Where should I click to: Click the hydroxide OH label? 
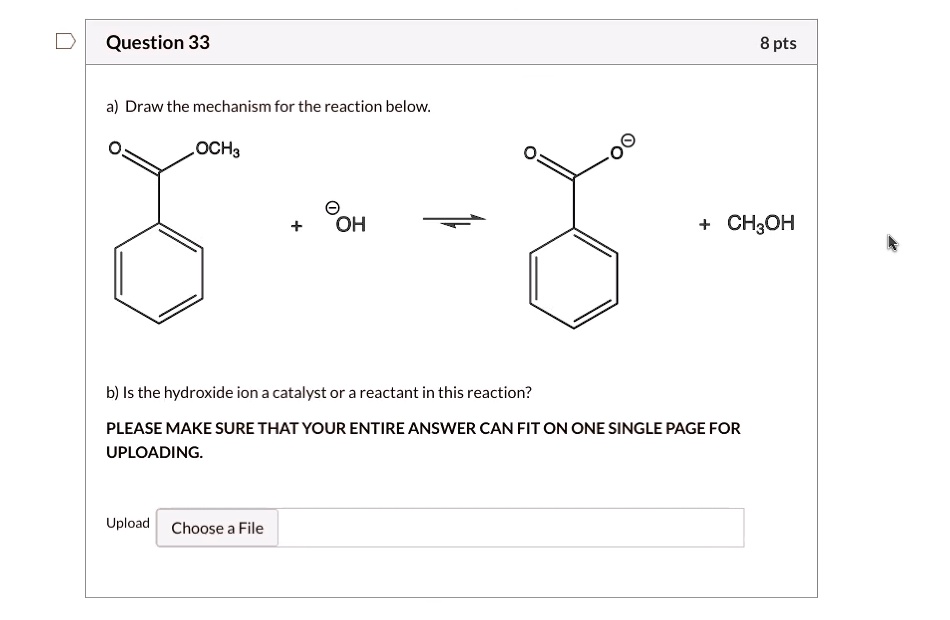(x=351, y=224)
